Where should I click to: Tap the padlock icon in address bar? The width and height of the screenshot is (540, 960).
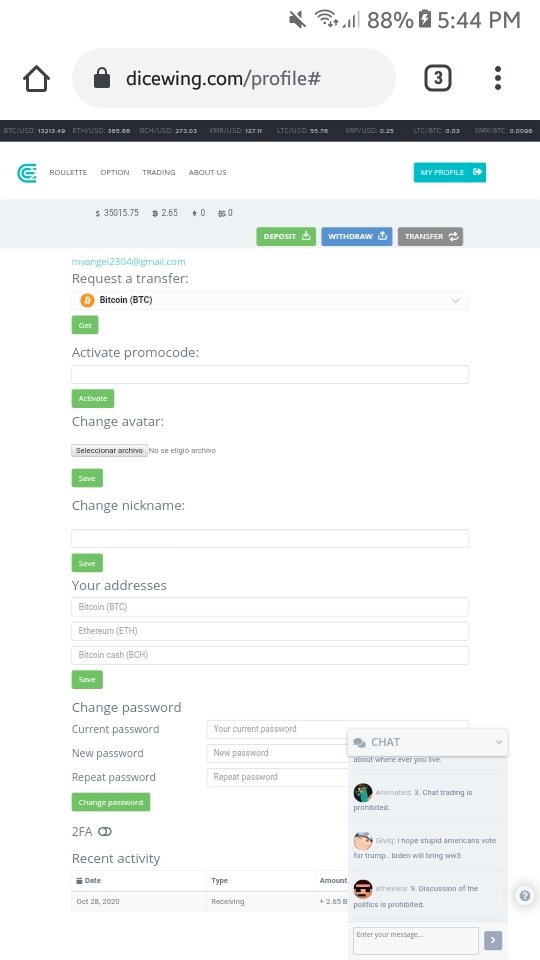pyautogui.click(x=102, y=78)
